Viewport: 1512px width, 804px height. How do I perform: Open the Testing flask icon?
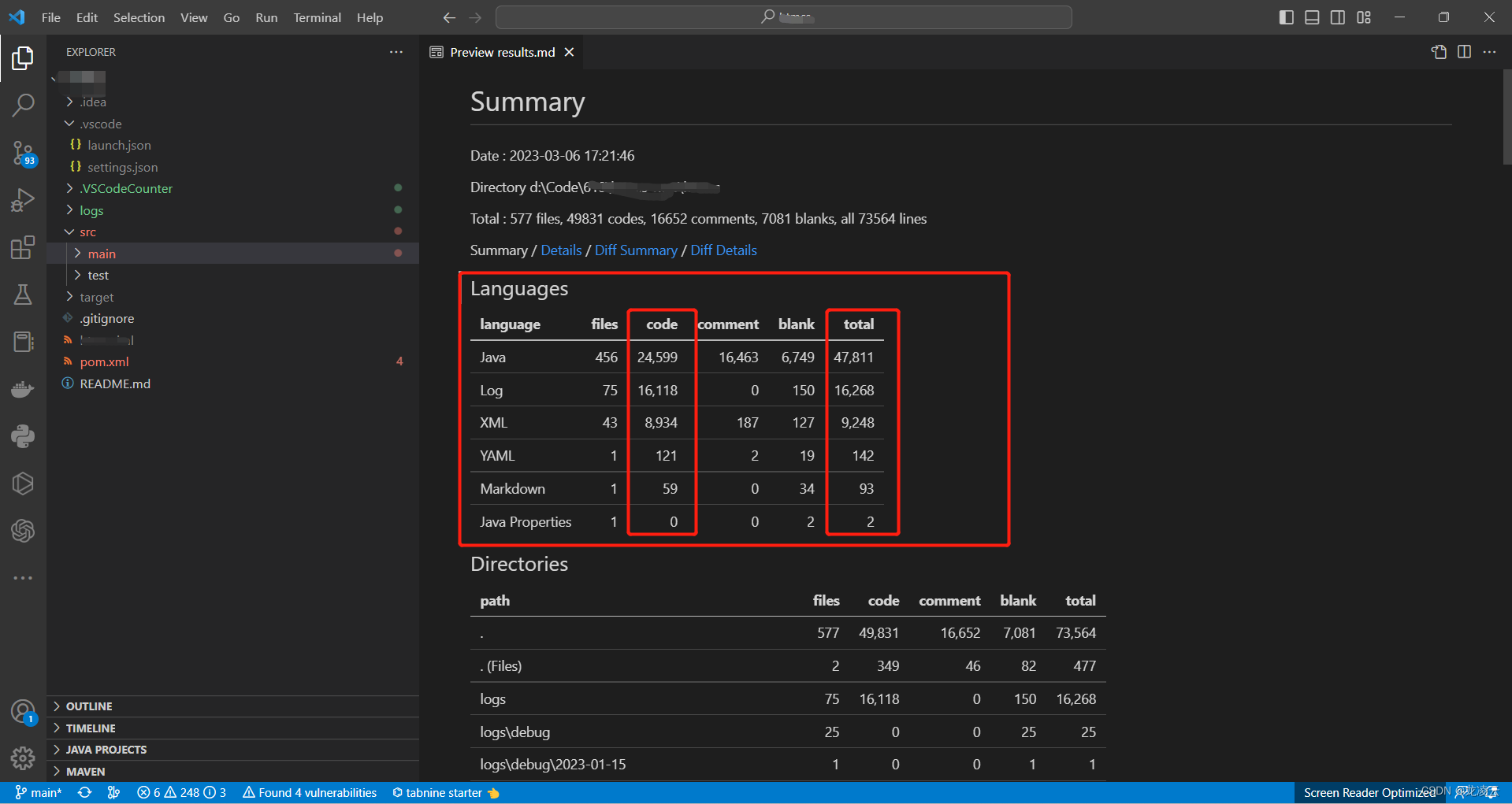pos(23,295)
